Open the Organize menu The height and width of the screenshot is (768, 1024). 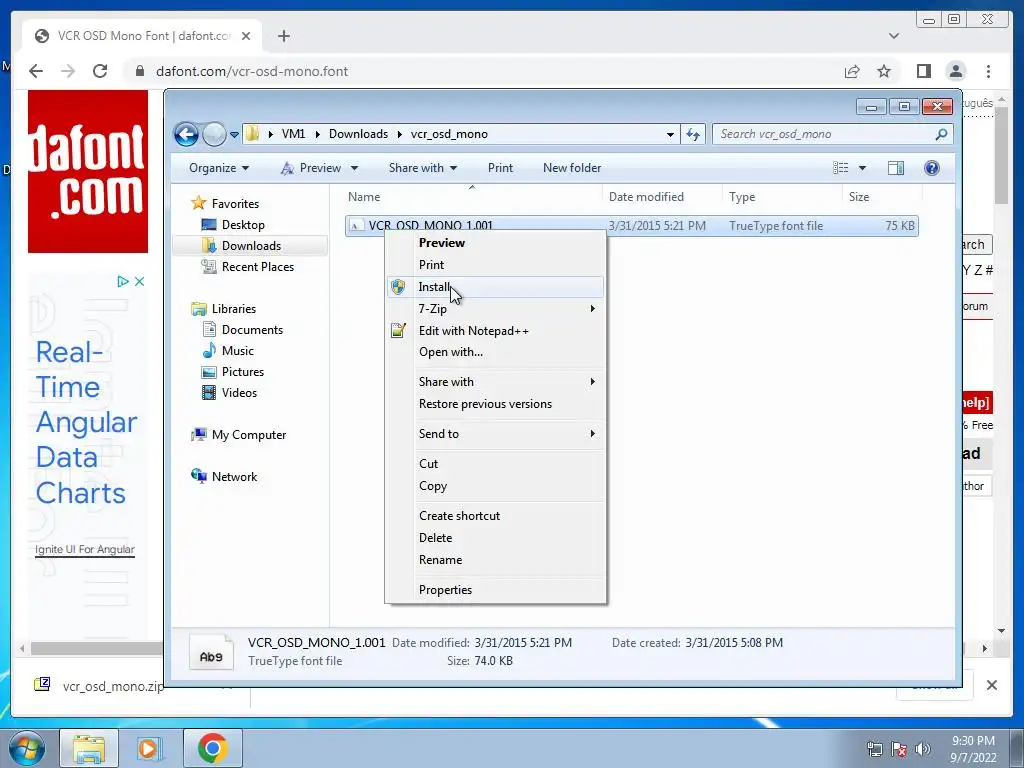219,168
